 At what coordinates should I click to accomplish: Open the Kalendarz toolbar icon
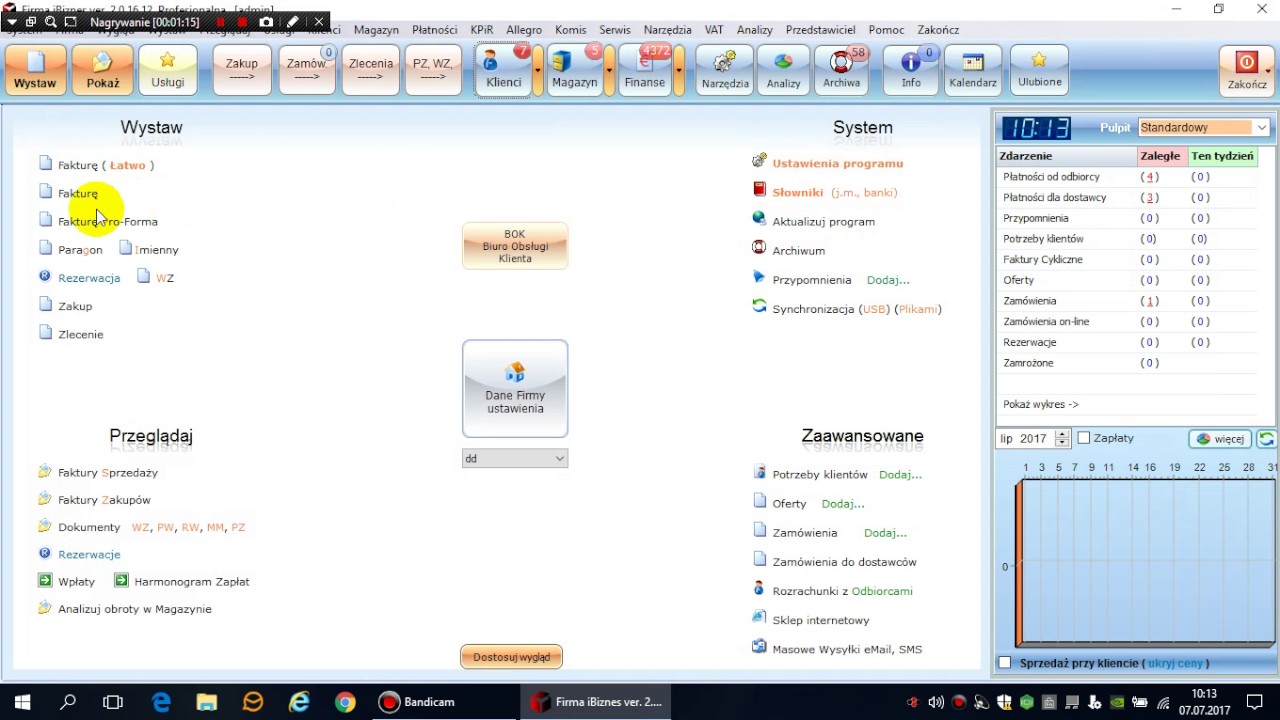[973, 70]
